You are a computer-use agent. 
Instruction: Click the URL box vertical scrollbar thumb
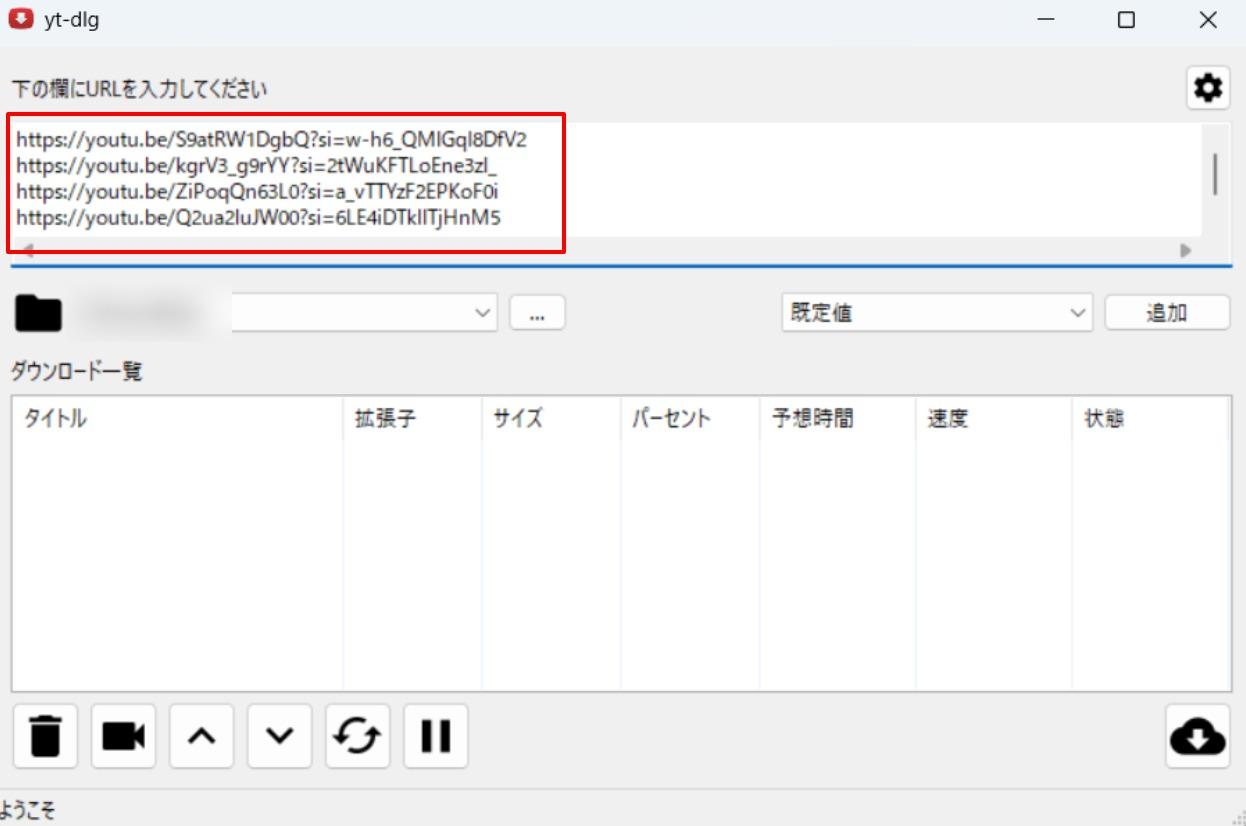click(1215, 175)
